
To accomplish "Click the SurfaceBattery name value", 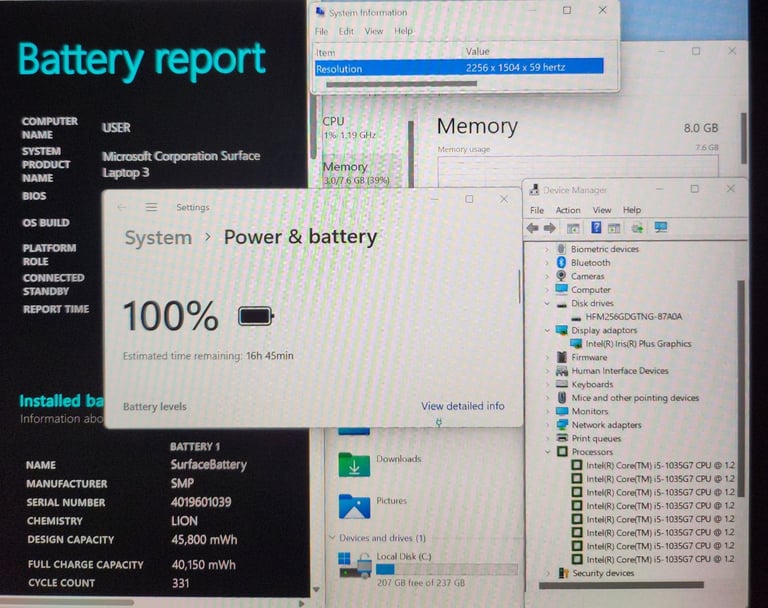I will (209, 464).
